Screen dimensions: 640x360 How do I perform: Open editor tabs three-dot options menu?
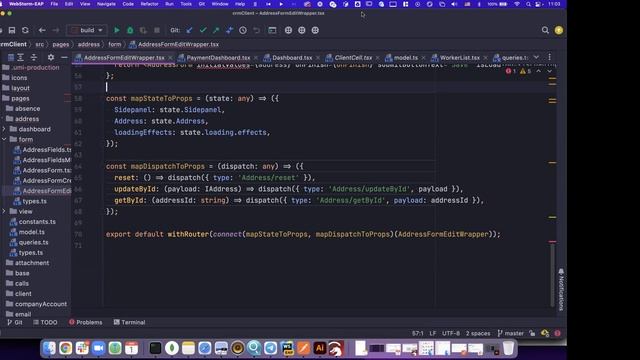coord(549,58)
